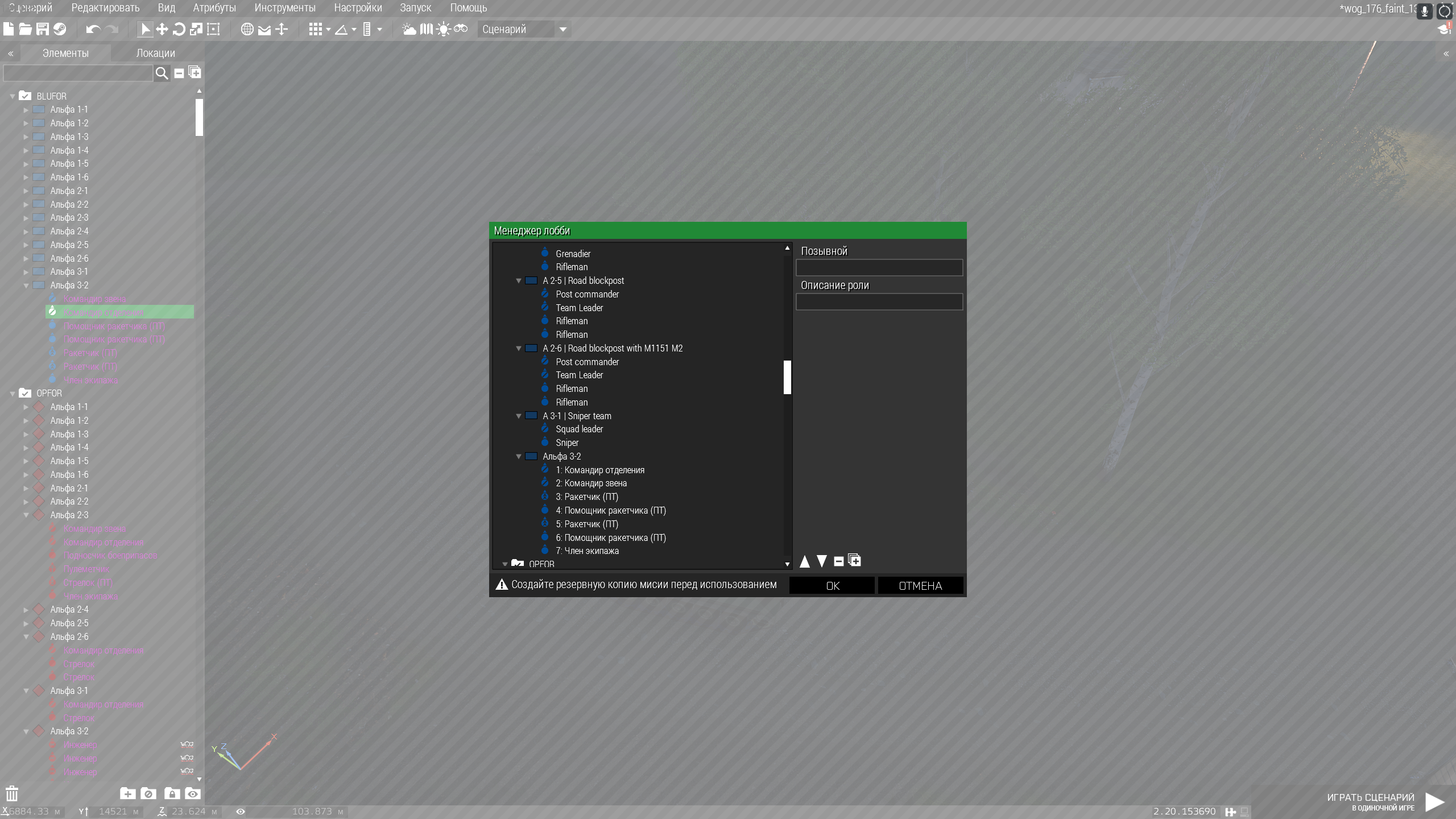Click lobby manager list scrollbar thumb

click(787, 377)
